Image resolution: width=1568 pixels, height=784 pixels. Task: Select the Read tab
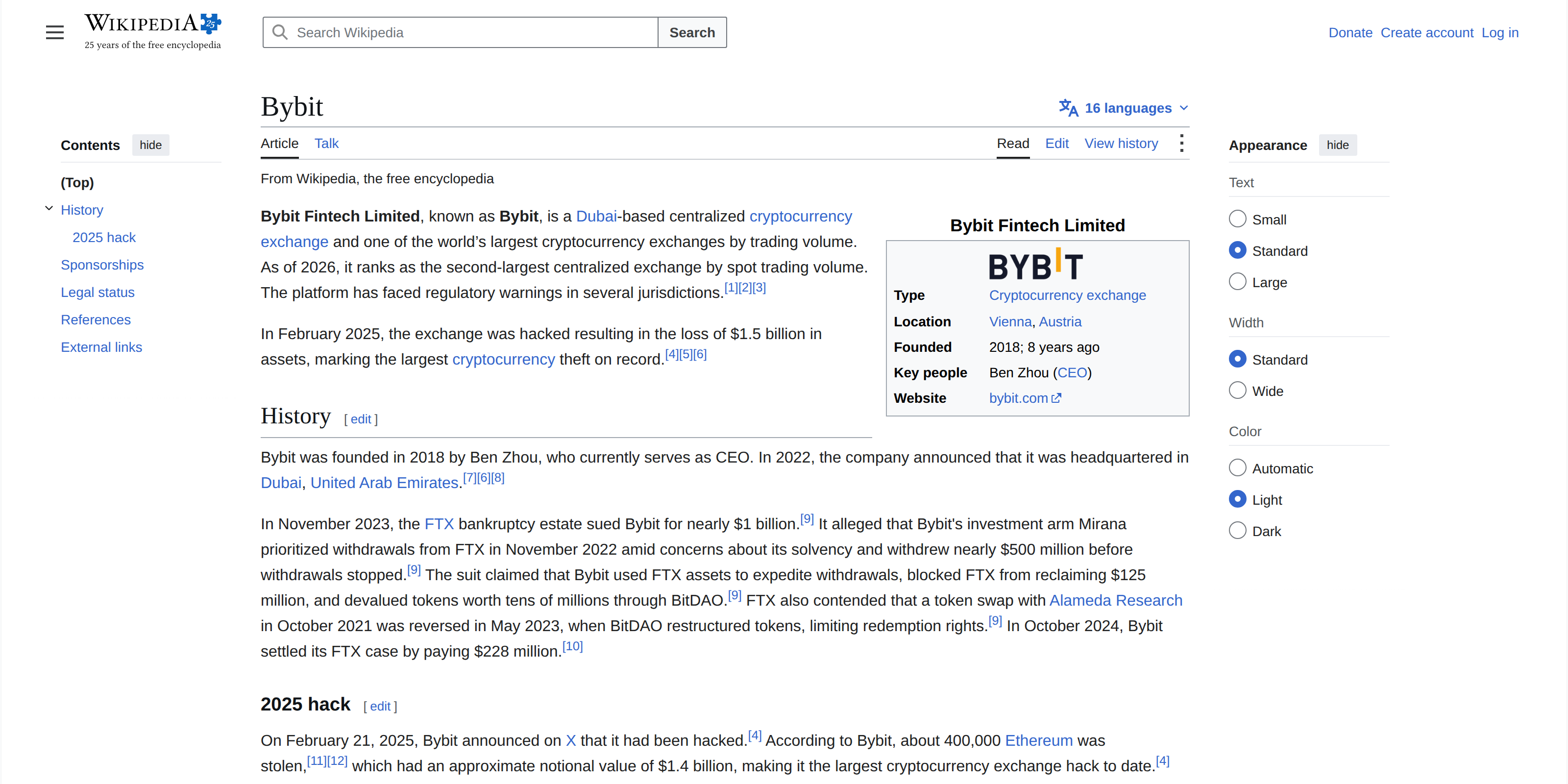pyautogui.click(x=1013, y=144)
